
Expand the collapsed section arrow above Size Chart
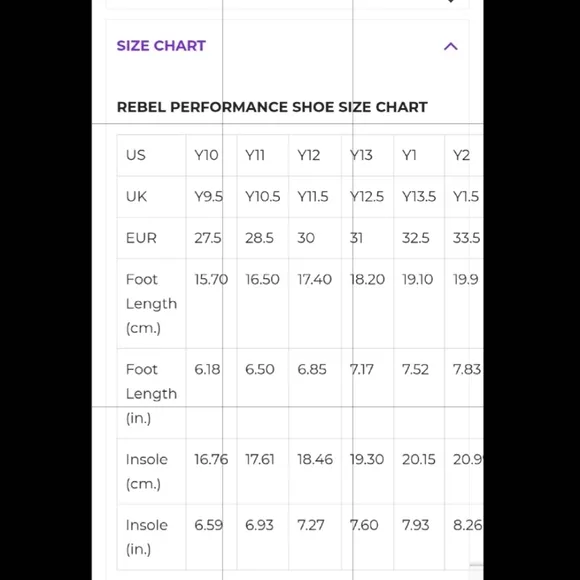tap(451, 1)
